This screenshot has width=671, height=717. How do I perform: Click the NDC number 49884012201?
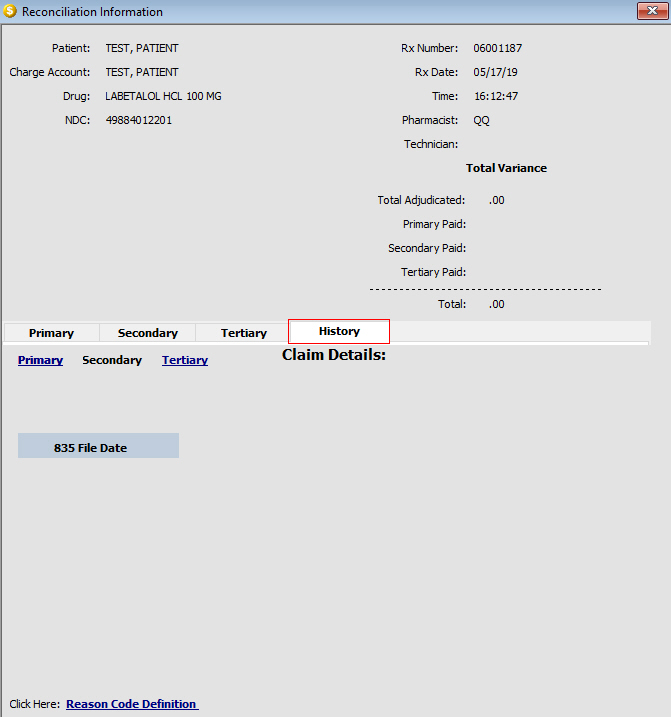[139, 120]
